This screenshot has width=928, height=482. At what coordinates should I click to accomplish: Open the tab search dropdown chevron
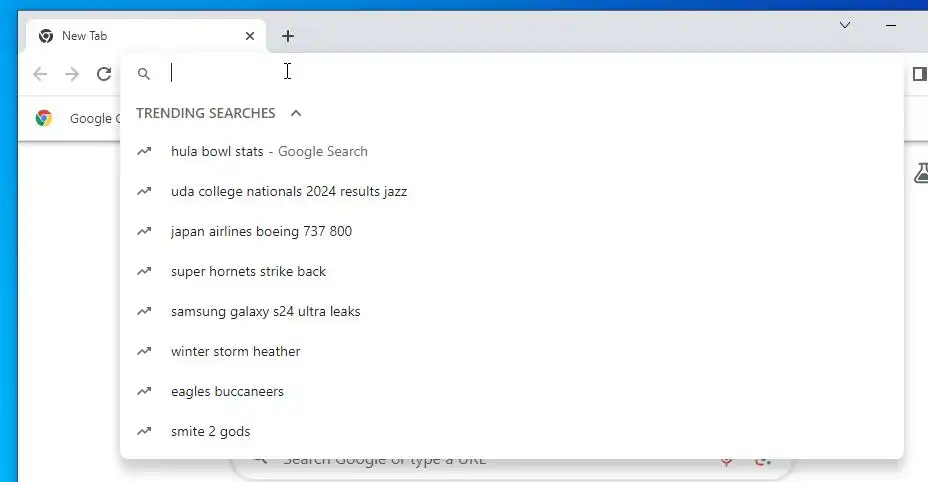tap(845, 25)
